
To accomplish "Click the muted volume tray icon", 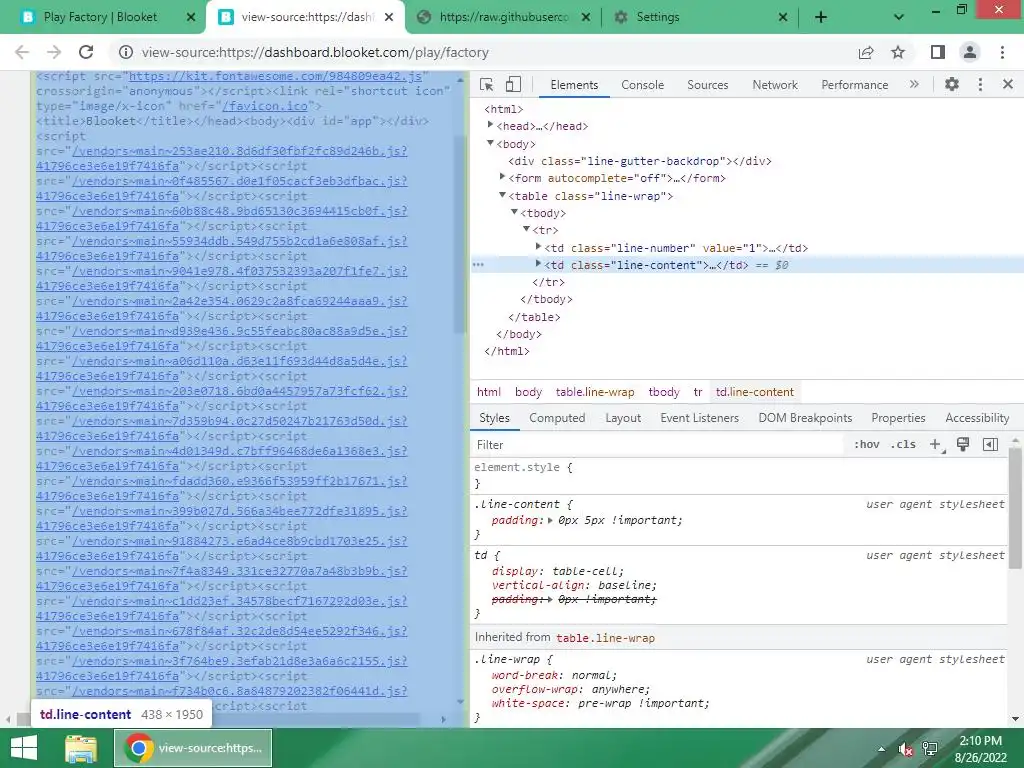I will [905, 749].
